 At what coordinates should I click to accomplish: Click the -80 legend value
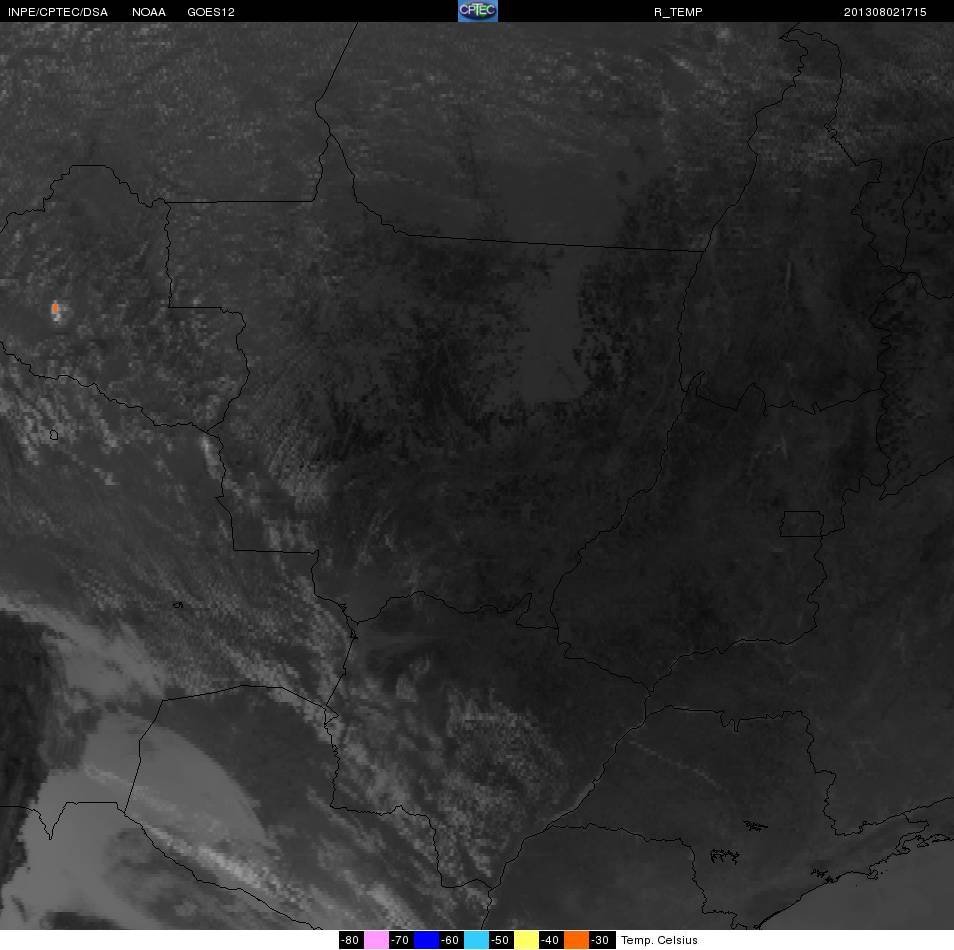(x=350, y=940)
